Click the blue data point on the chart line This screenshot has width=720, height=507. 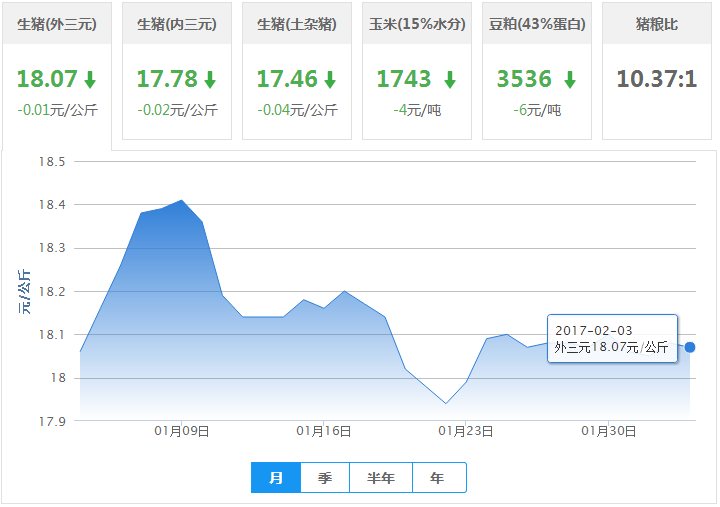click(690, 347)
